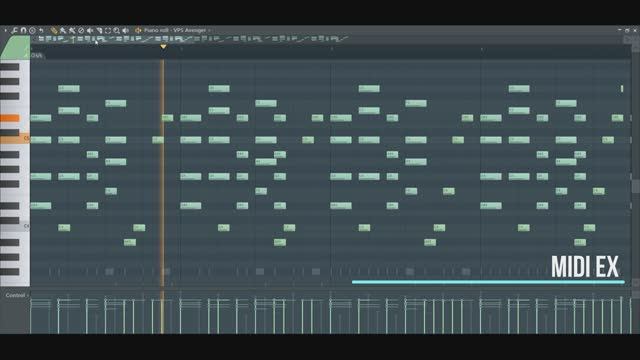Click the pattern overview minimap strip

(x=331, y=39)
